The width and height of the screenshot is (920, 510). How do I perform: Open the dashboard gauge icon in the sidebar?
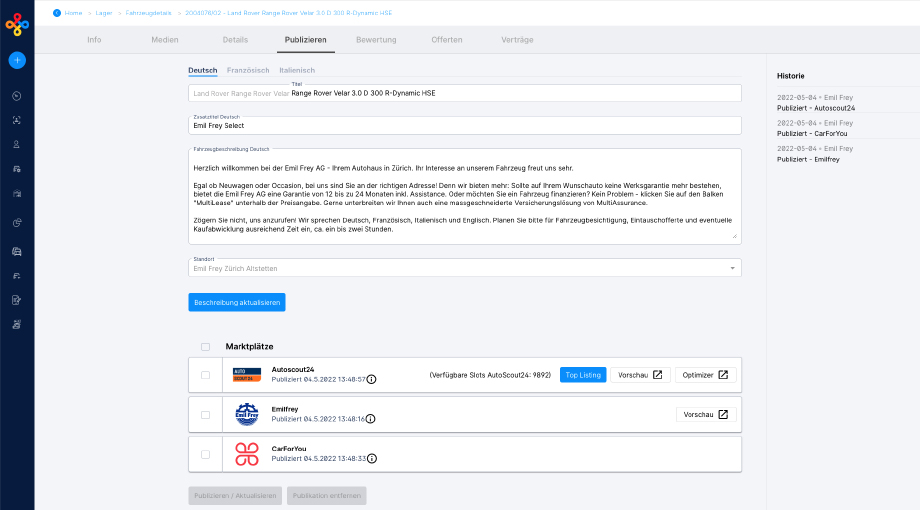click(16, 96)
